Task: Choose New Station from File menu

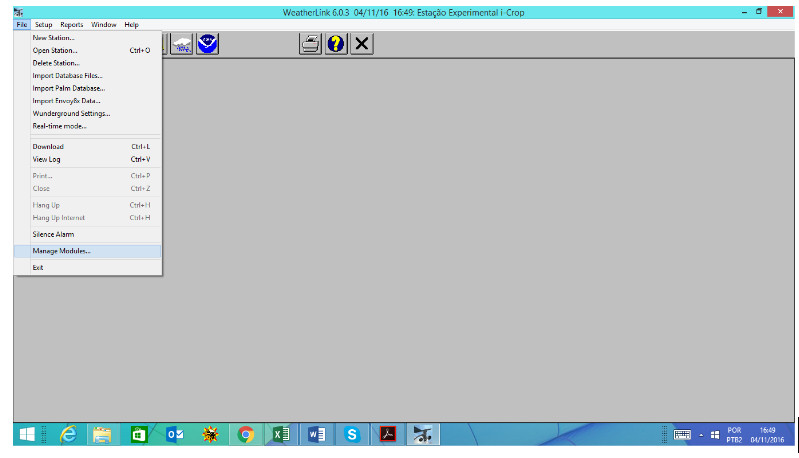Action: point(53,37)
